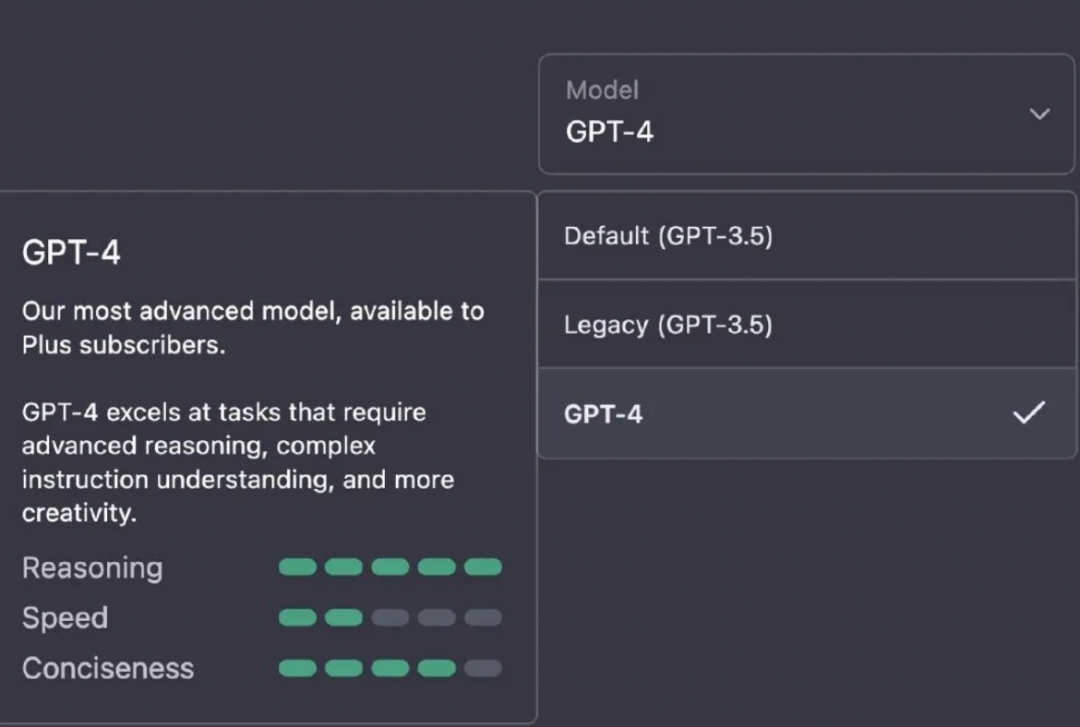Click the second green Speed pip
1080x727 pixels.
point(344,618)
